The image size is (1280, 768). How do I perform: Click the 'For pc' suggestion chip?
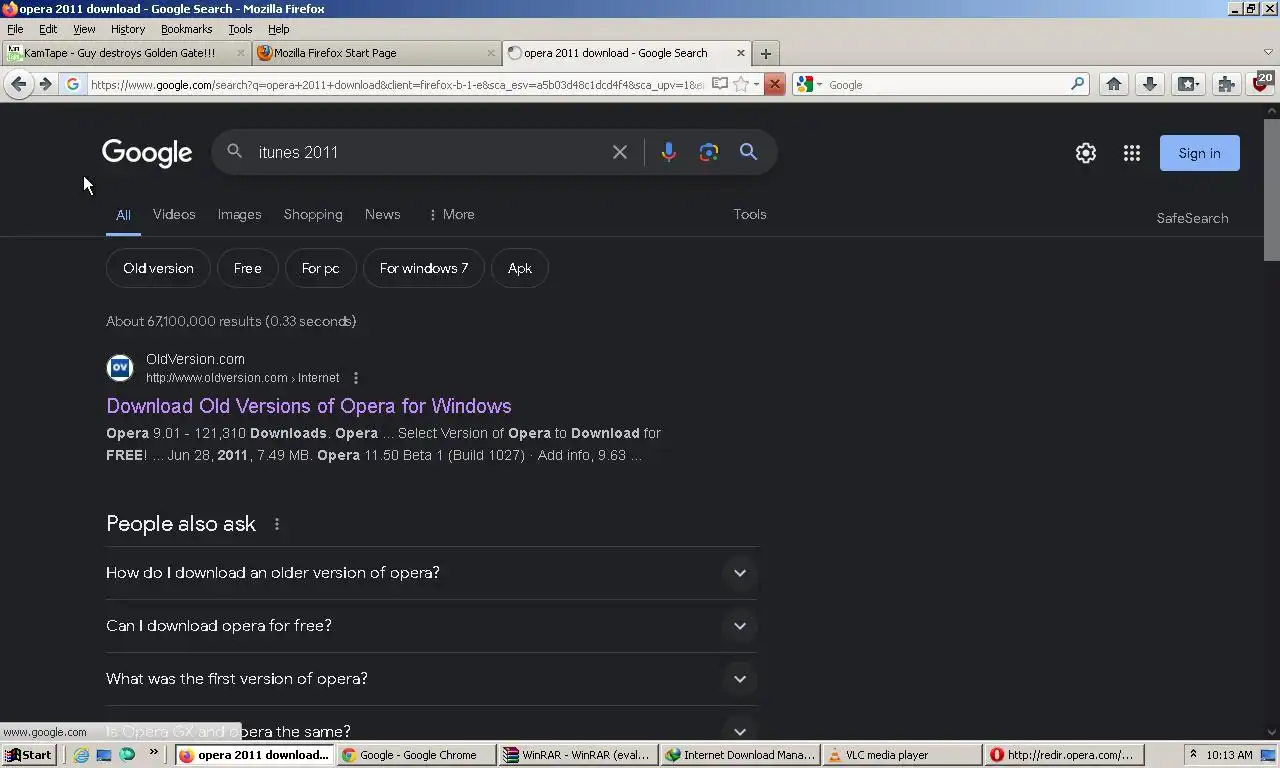click(x=320, y=268)
